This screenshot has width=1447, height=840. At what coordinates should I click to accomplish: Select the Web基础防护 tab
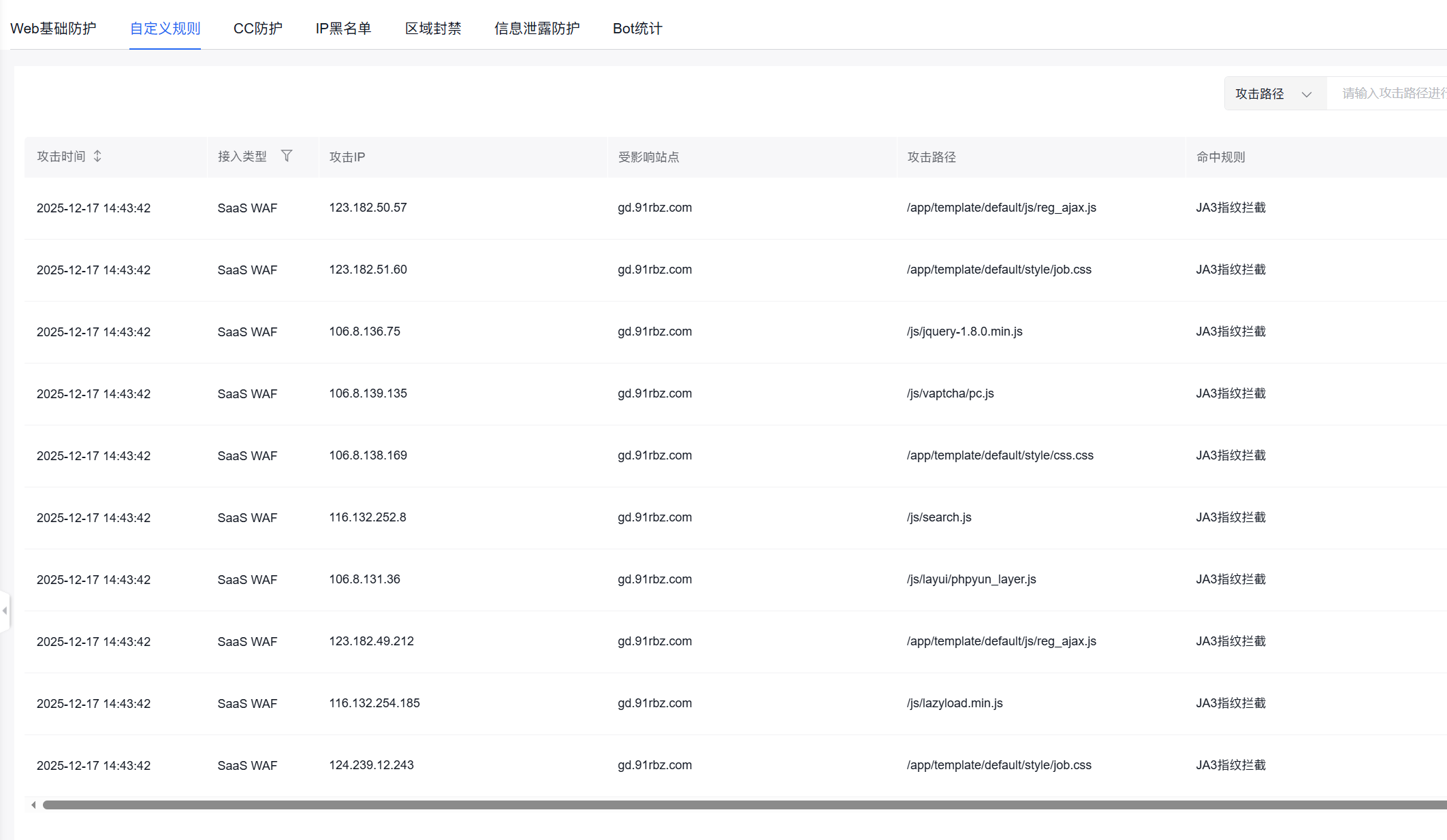[x=54, y=29]
